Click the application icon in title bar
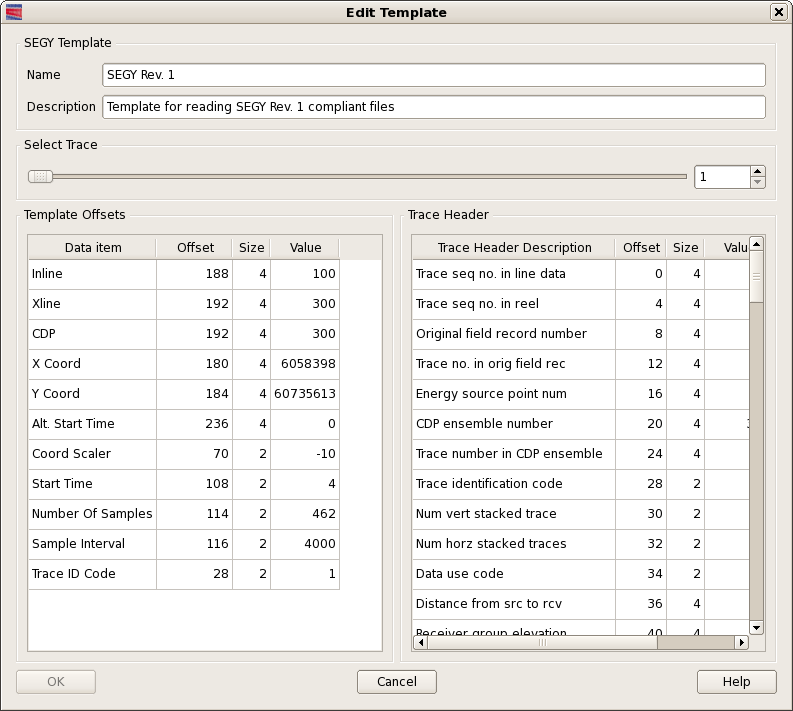The image size is (793, 711). pyautogui.click(x=14, y=12)
